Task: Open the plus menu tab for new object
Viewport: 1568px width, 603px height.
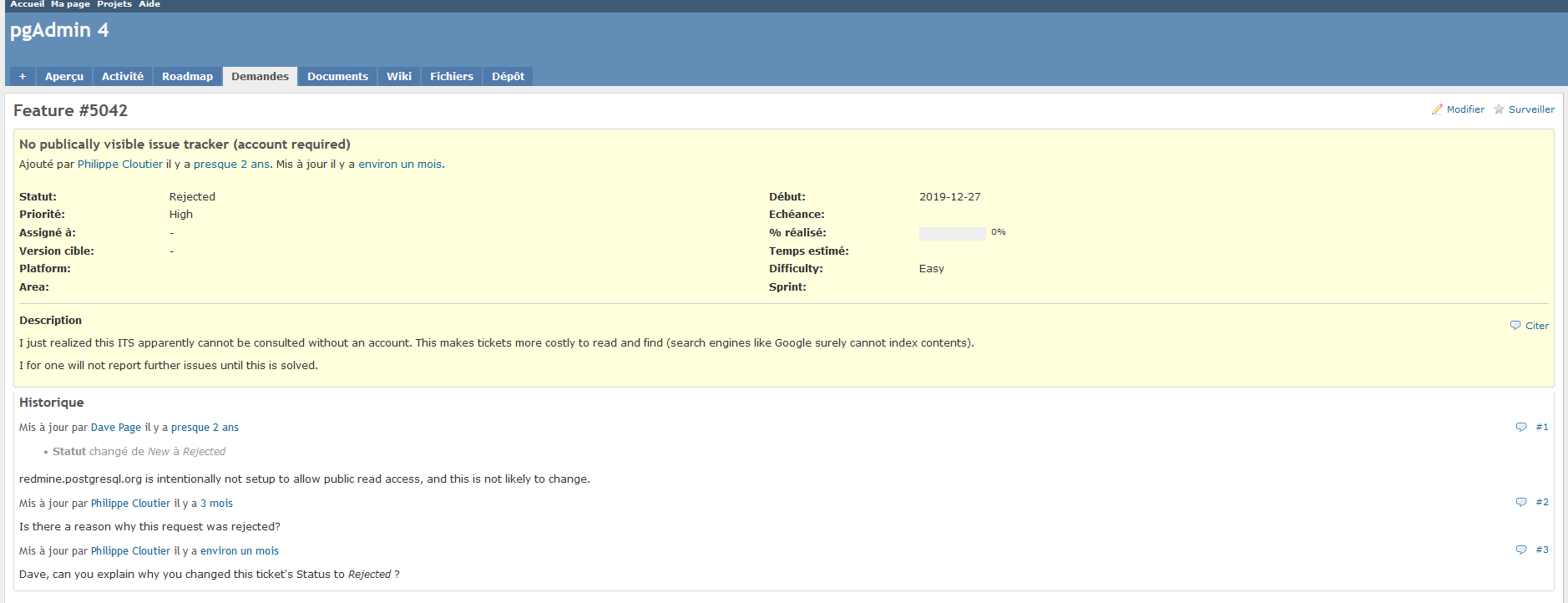Action: click(23, 76)
